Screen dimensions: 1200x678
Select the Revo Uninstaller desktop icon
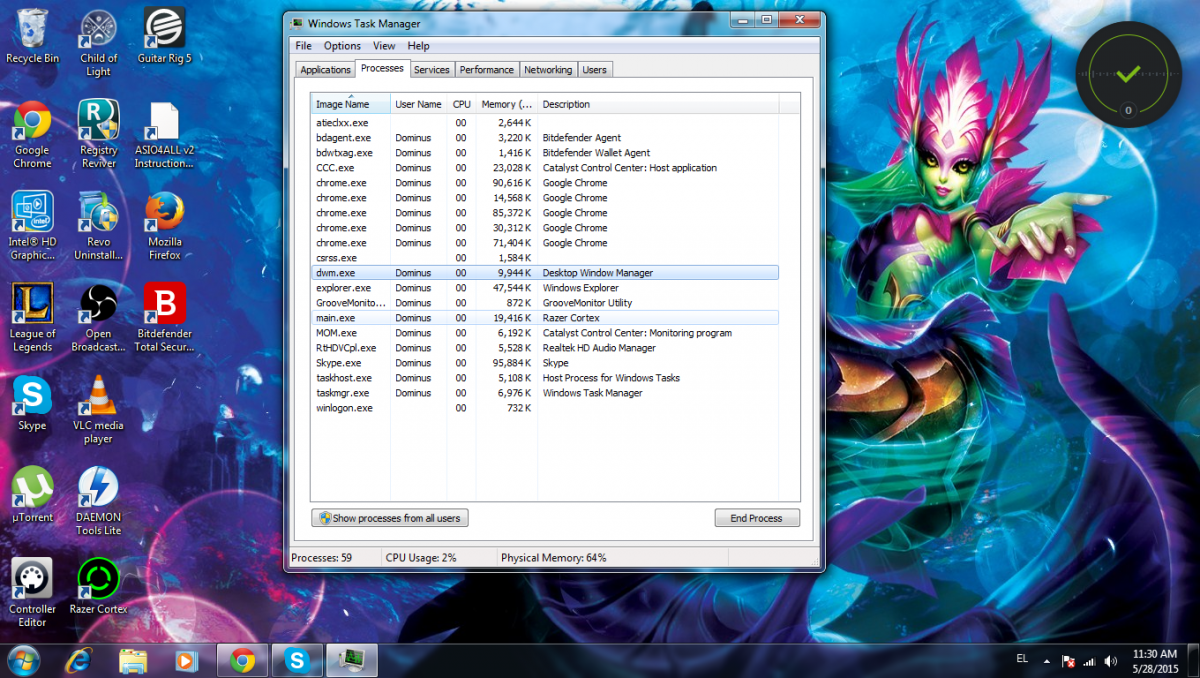(x=98, y=226)
